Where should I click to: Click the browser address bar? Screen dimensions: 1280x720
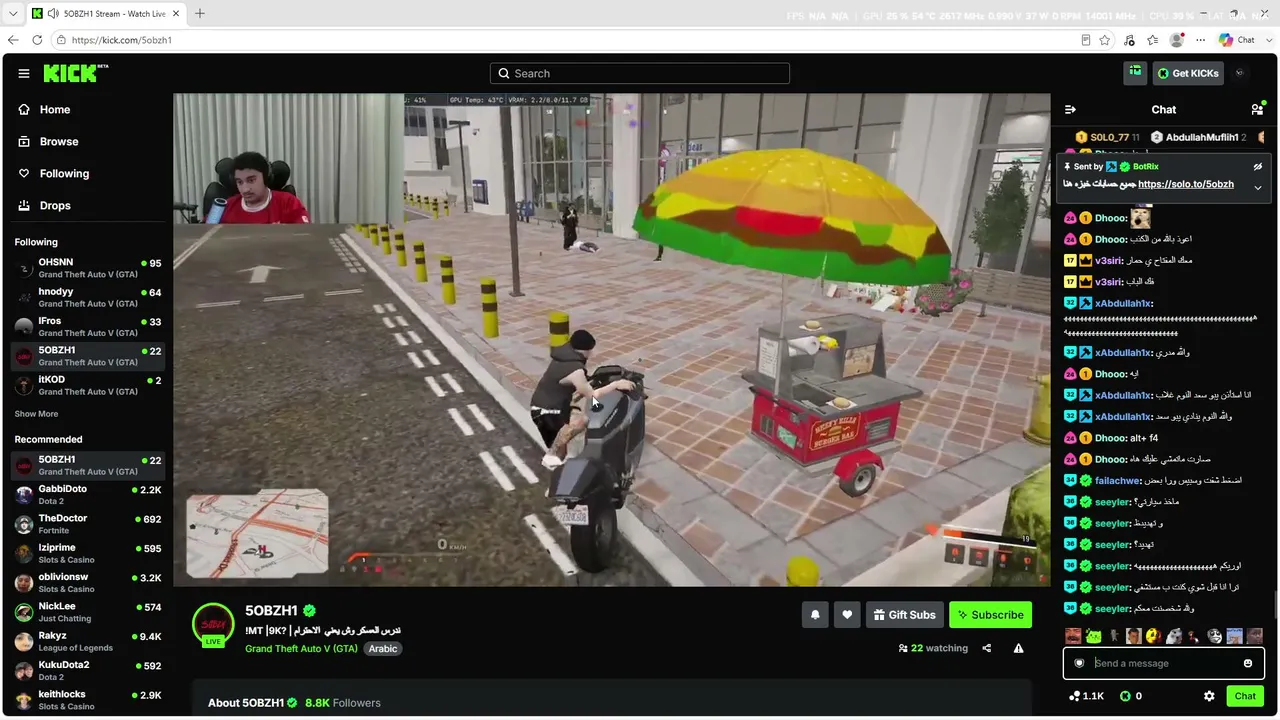pos(570,40)
